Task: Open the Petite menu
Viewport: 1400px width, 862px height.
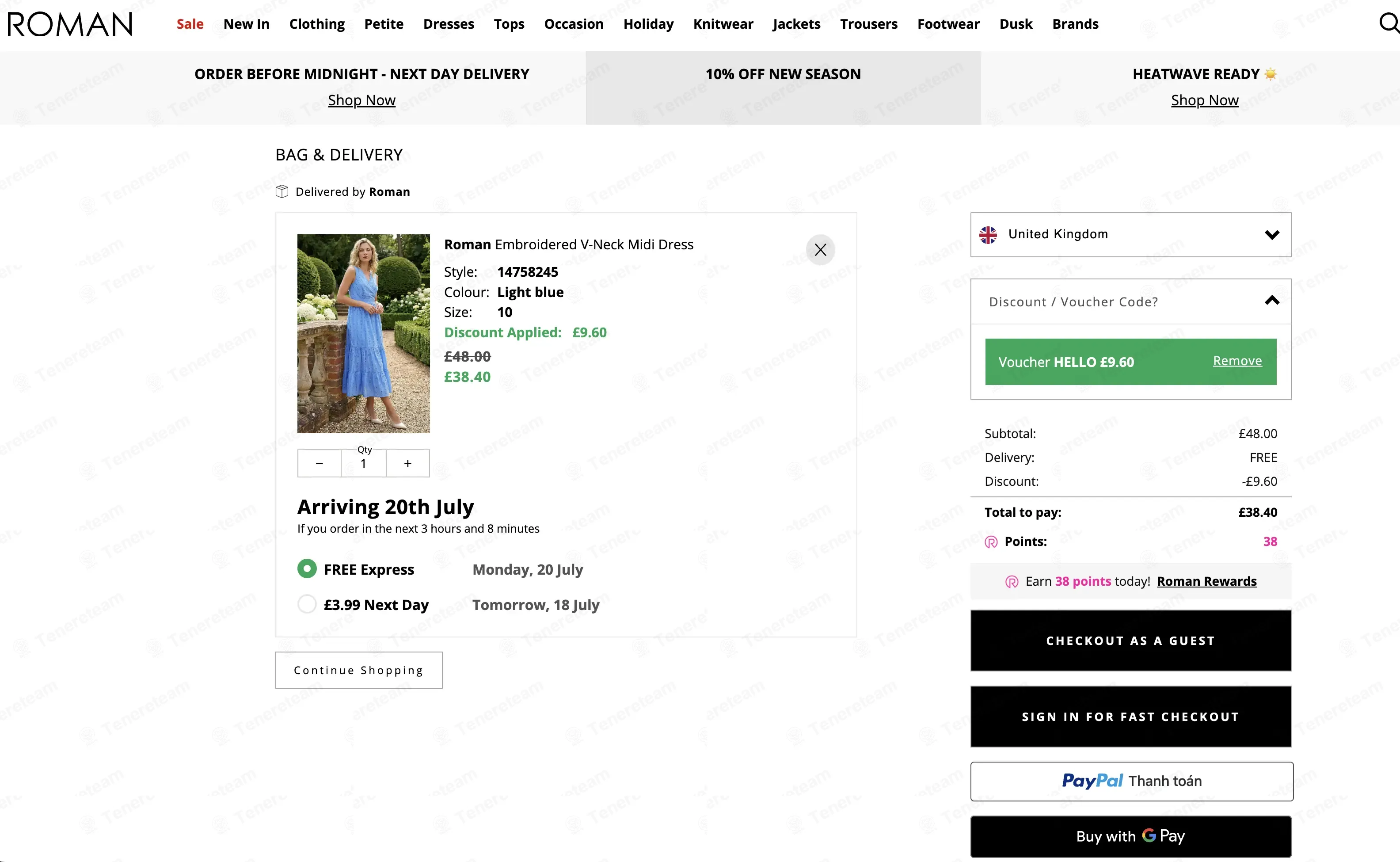Action: pos(384,24)
